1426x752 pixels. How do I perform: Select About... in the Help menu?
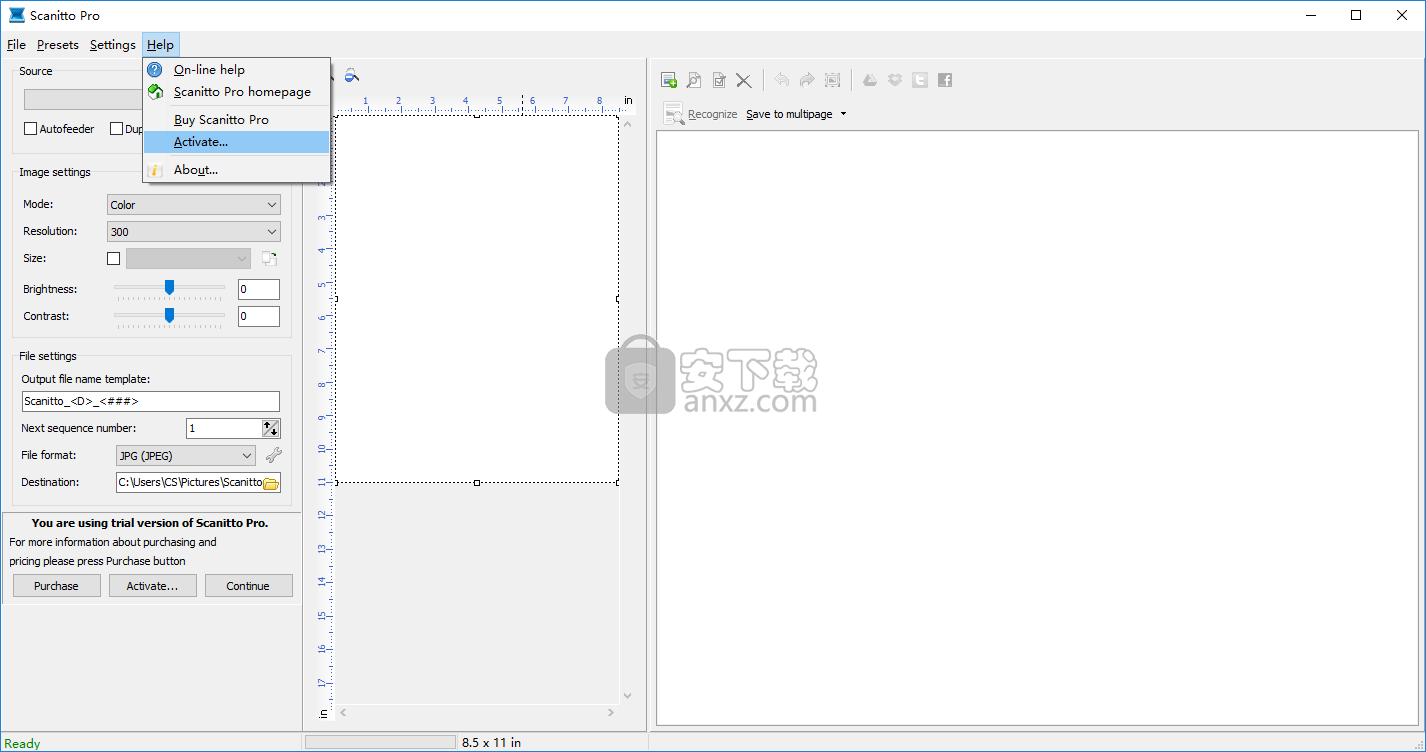coord(237,170)
